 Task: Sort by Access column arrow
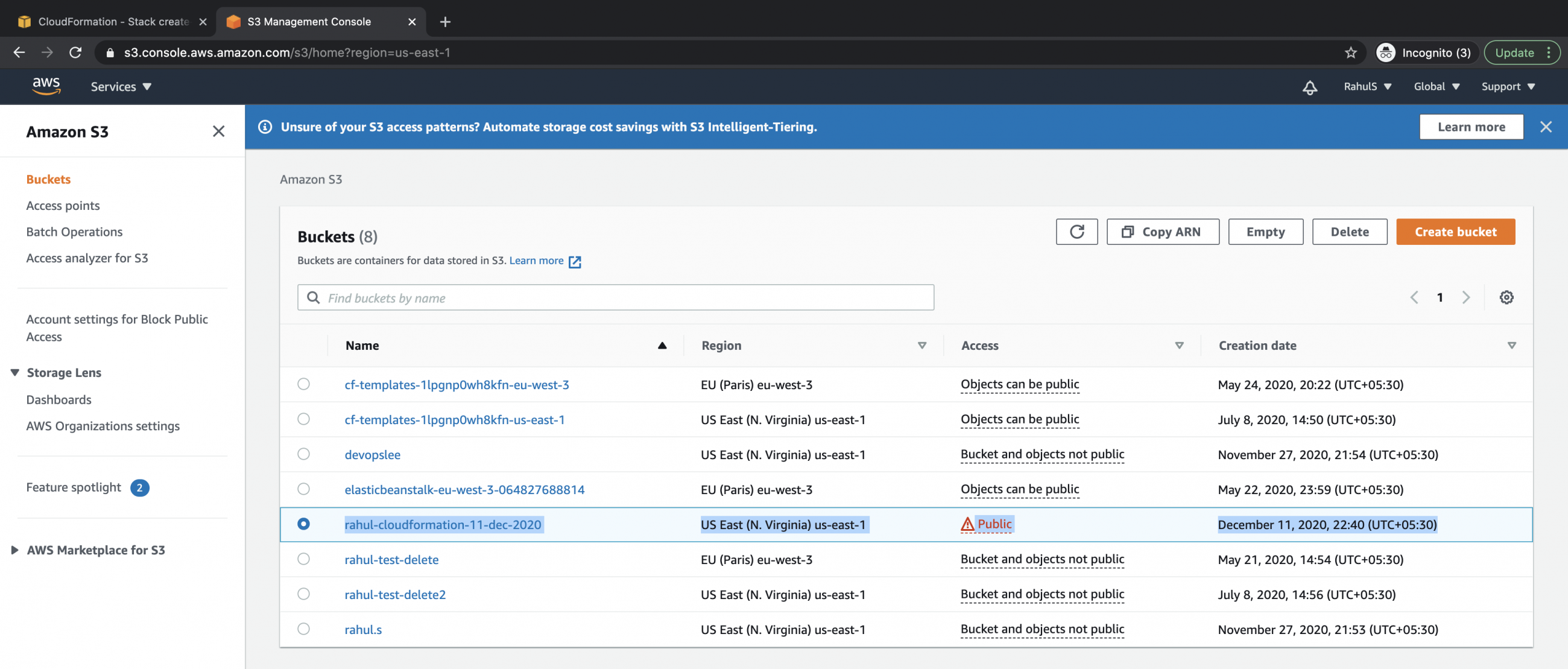(x=1179, y=346)
